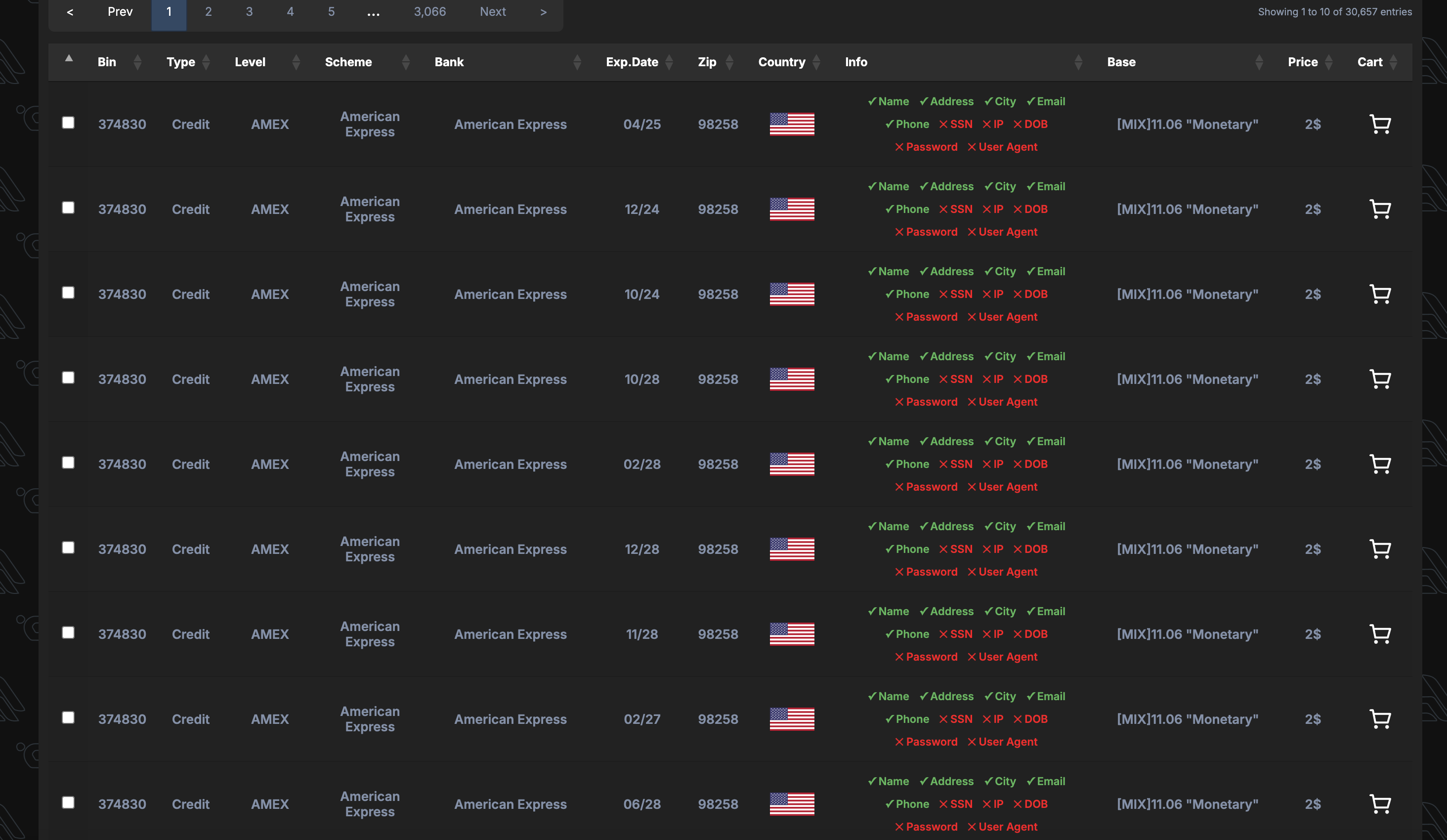Tick the checkbox for the 11/28 row
This screenshot has width=1447, height=840.
coord(68,633)
